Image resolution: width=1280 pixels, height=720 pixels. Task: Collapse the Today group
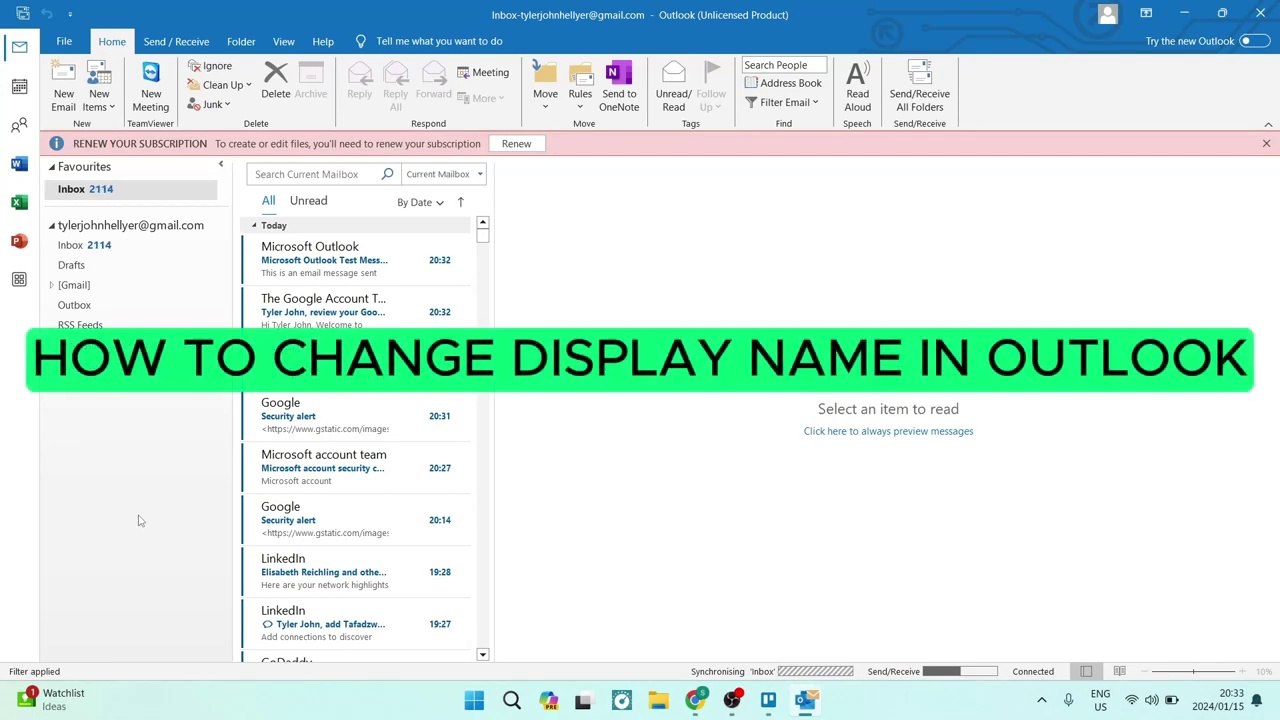coord(254,226)
